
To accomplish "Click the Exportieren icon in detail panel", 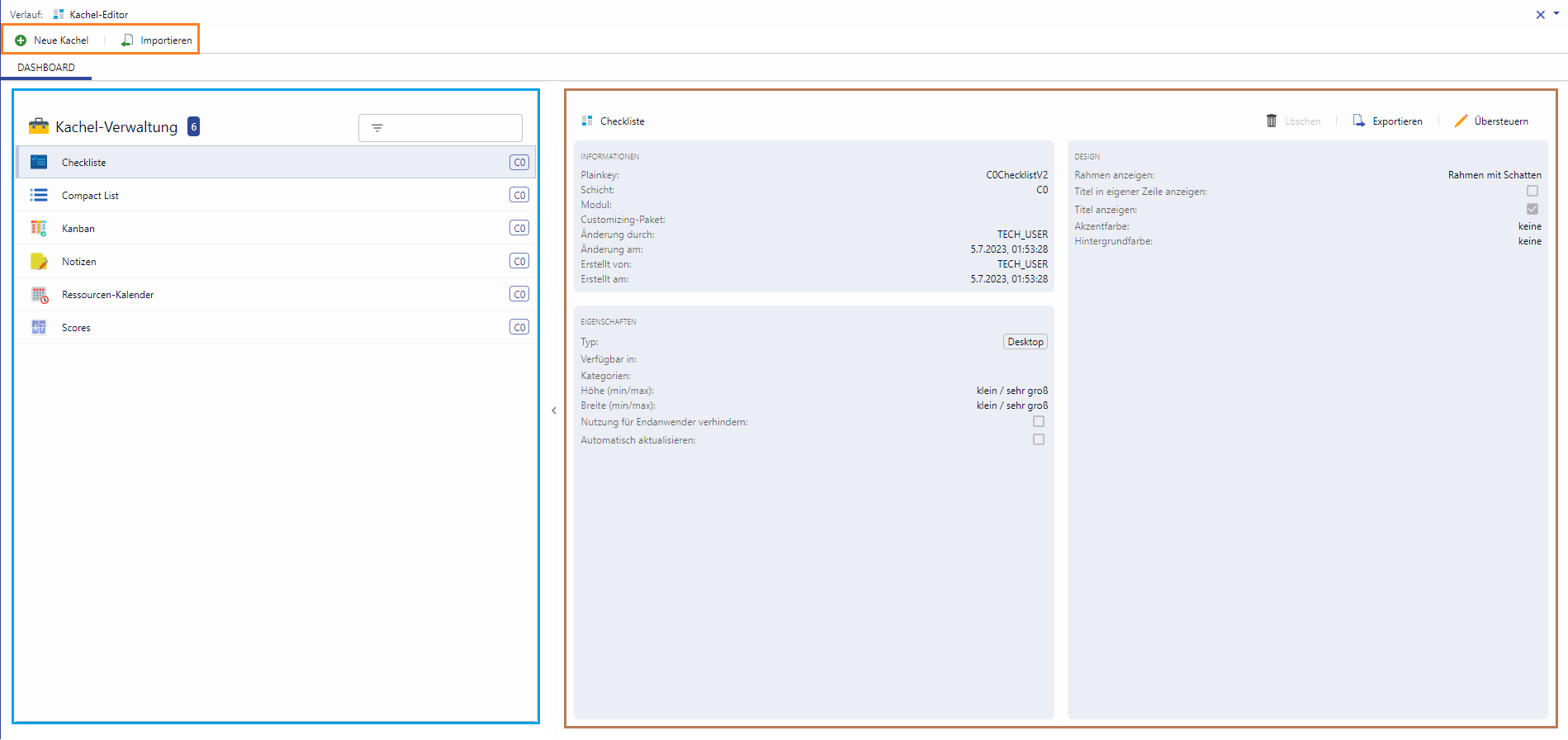I will 1358,121.
